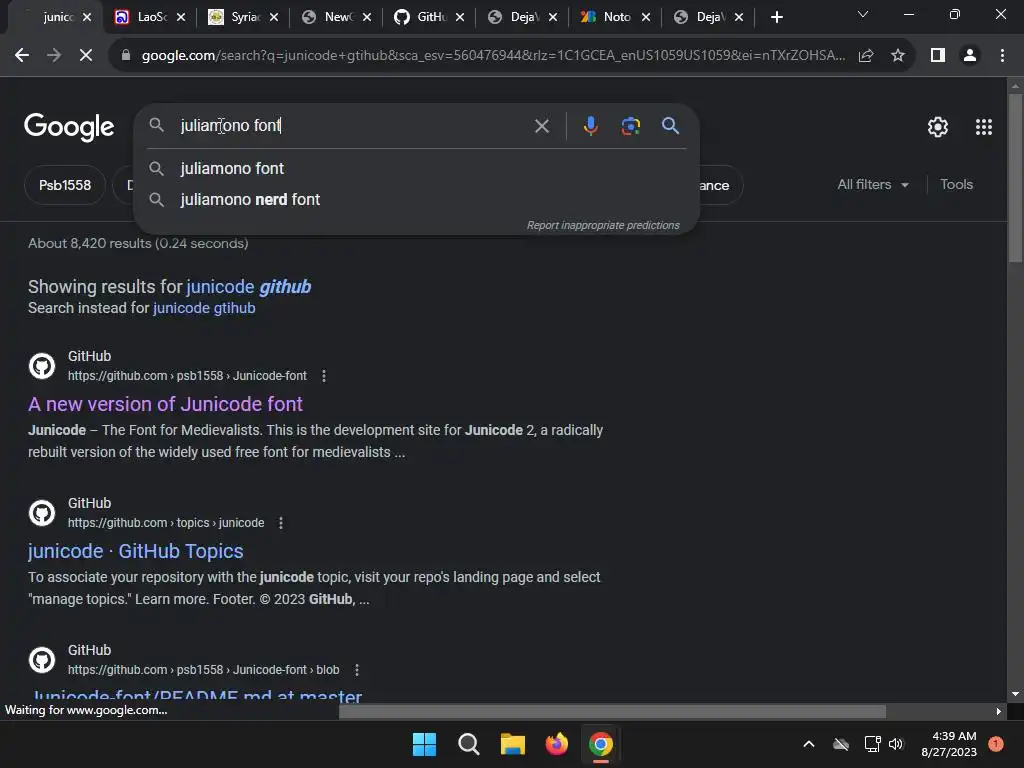The width and height of the screenshot is (1024, 768).
Task: Open options for Junicode-font blob result
Action: (x=357, y=669)
